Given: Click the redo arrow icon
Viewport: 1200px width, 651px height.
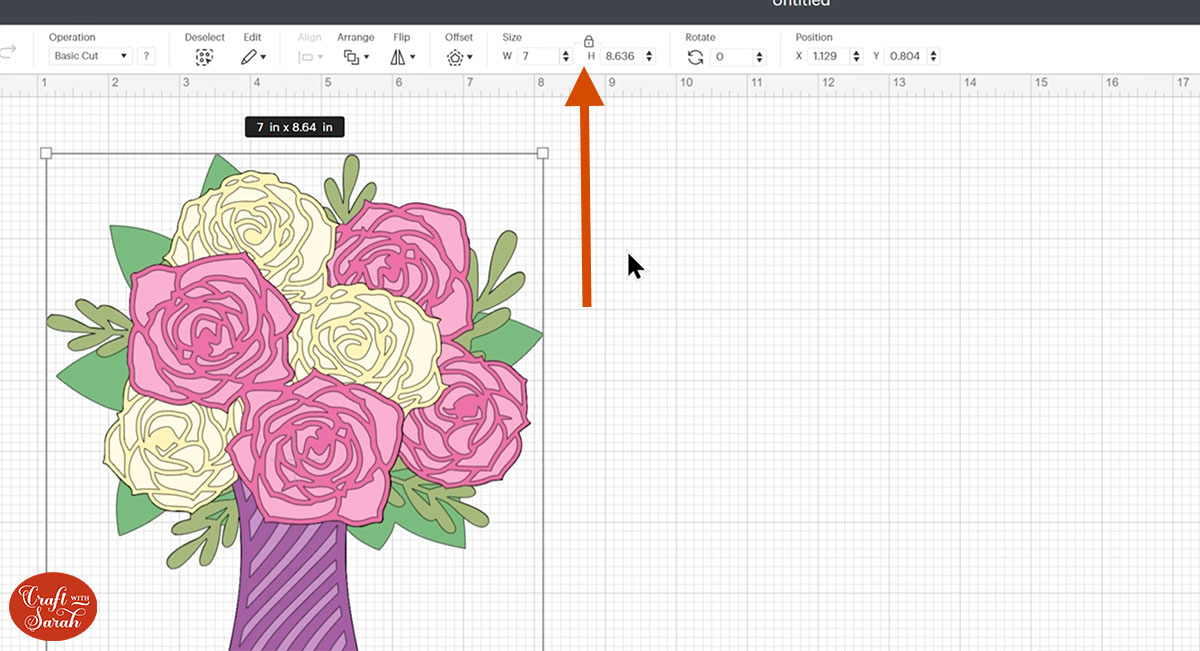Looking at the screenshot, I should click(x=8, y=51).
